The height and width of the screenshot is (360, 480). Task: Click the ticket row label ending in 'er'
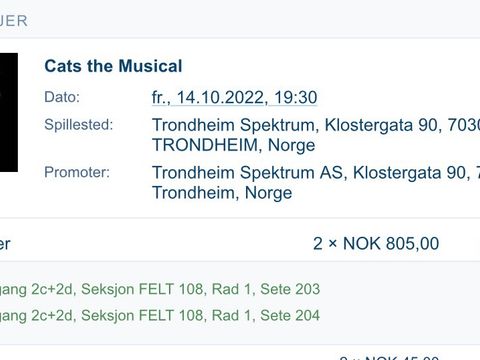(x=5, y=244)
